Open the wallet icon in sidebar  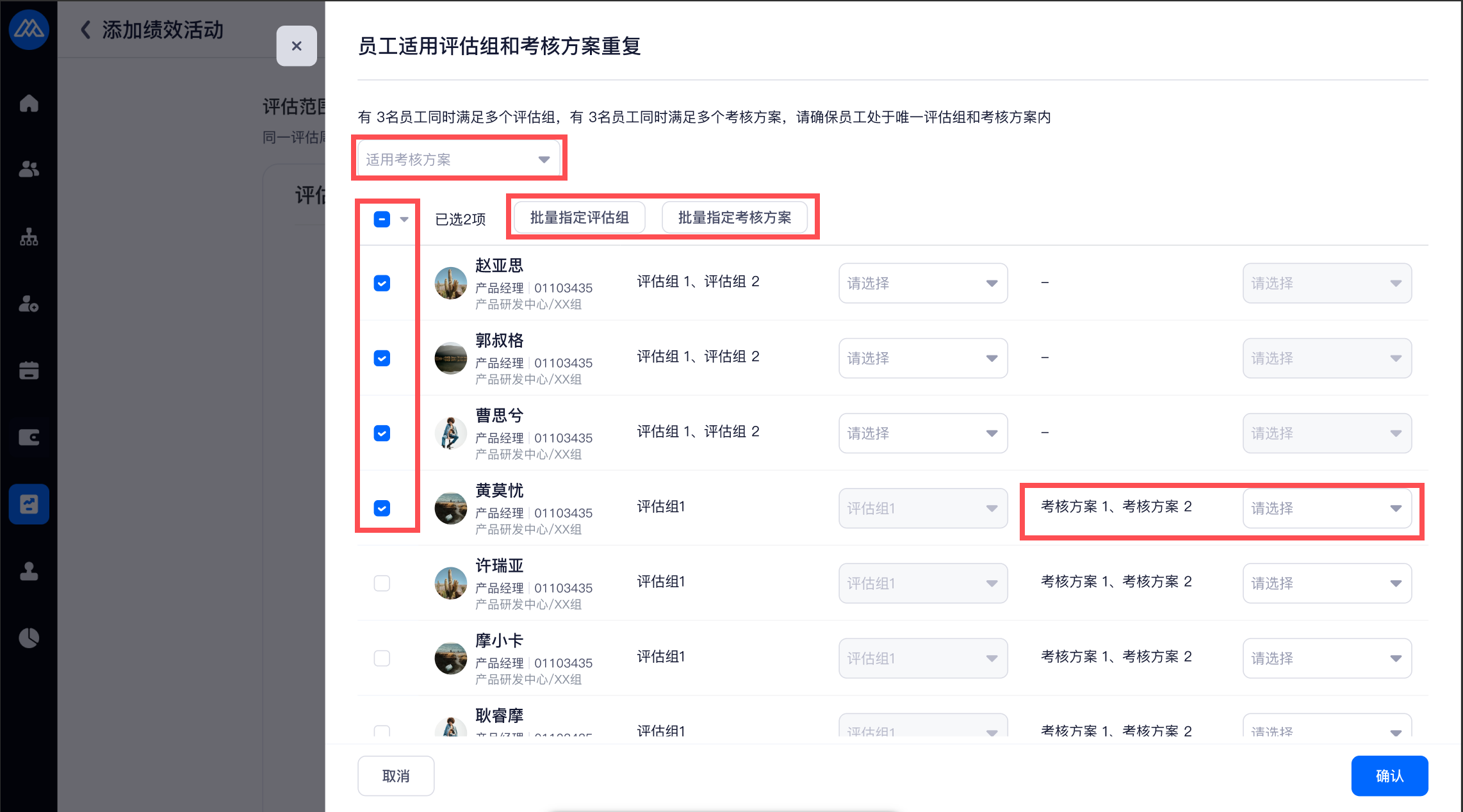coord(29,437)
